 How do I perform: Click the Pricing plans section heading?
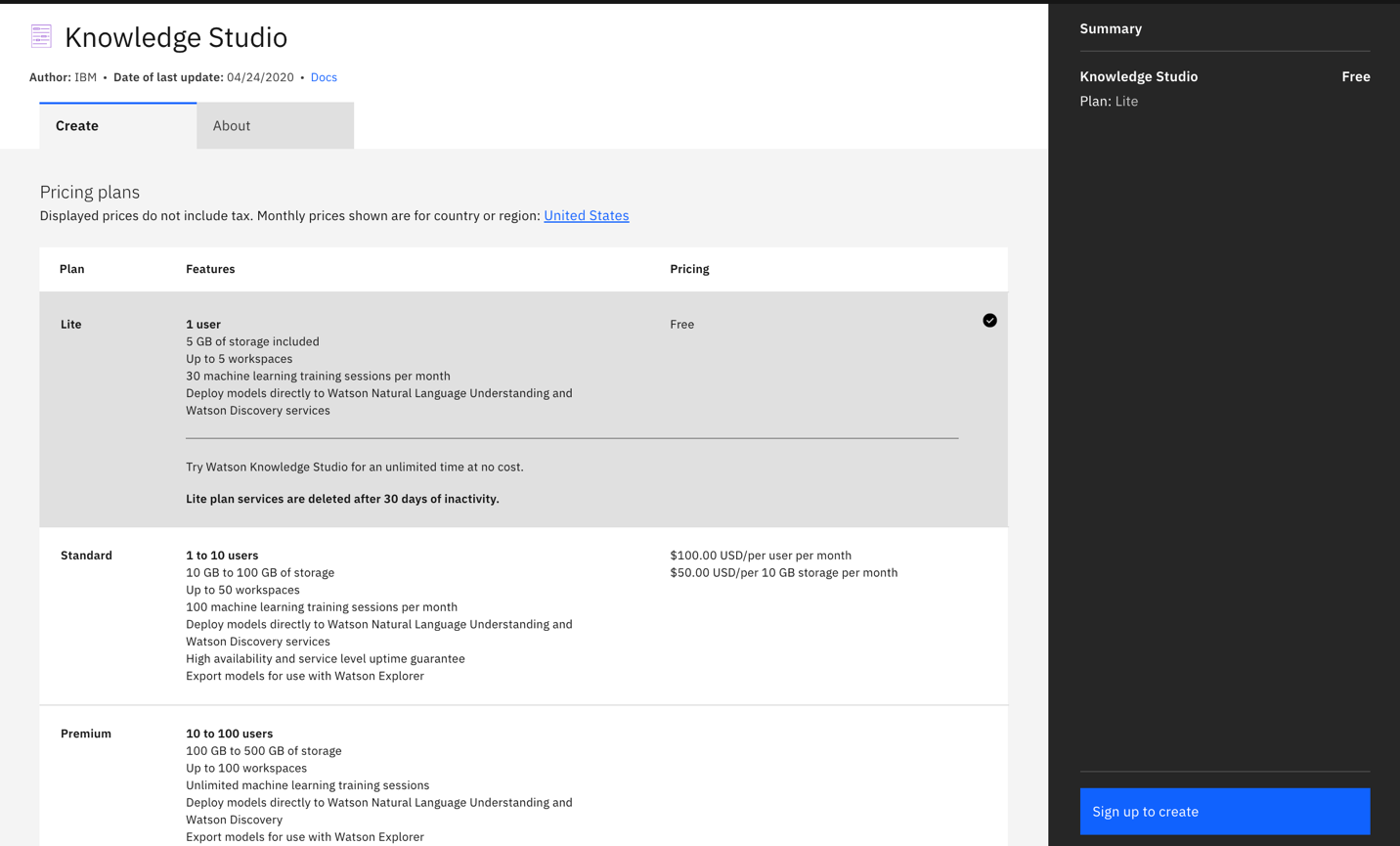coord(90,192)
